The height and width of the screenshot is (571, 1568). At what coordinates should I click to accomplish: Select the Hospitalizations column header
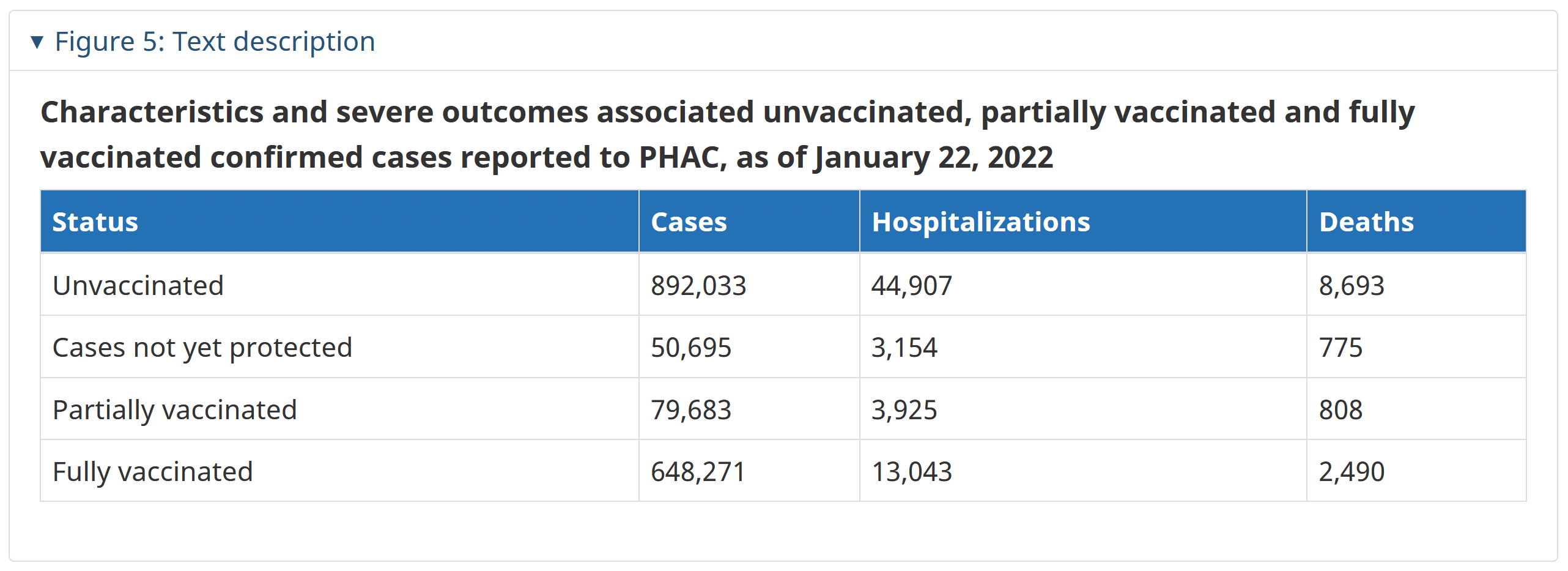point(980,222)
